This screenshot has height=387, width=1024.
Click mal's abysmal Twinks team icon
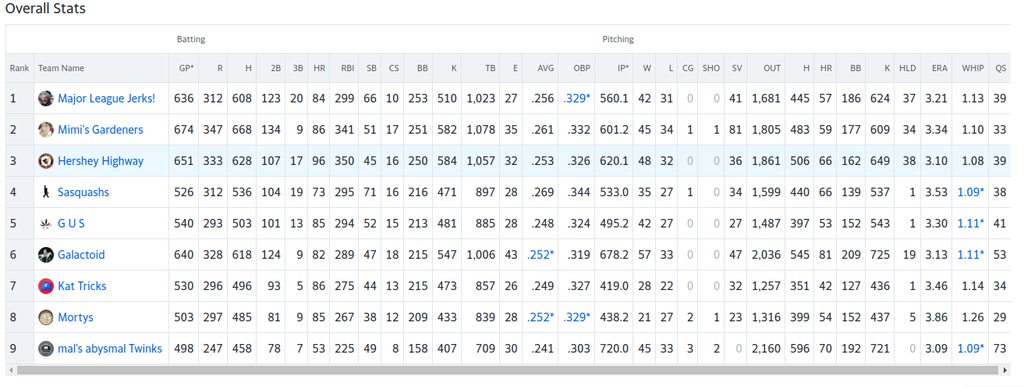click(46, 348)
